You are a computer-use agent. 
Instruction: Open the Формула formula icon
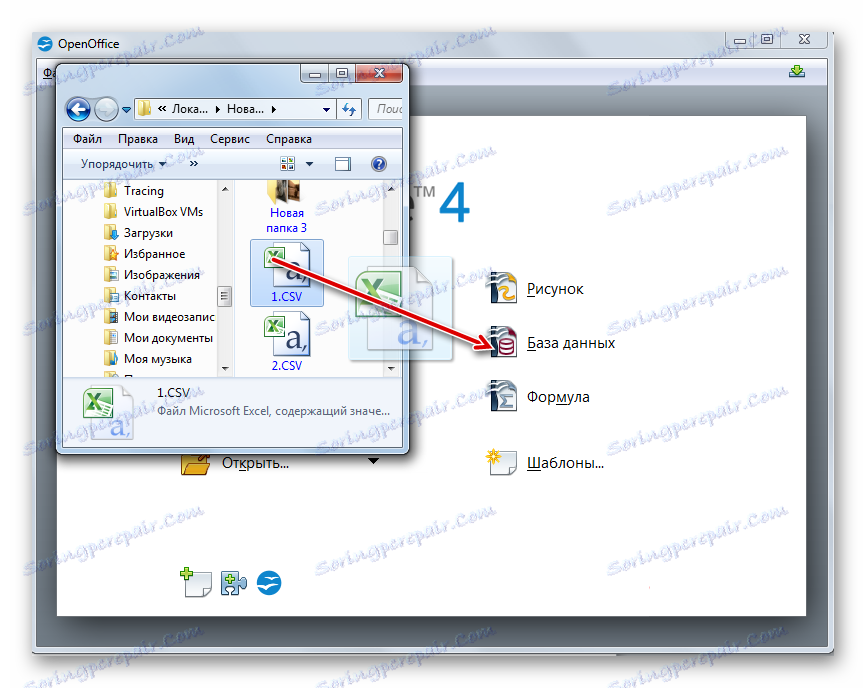[503, 396]
